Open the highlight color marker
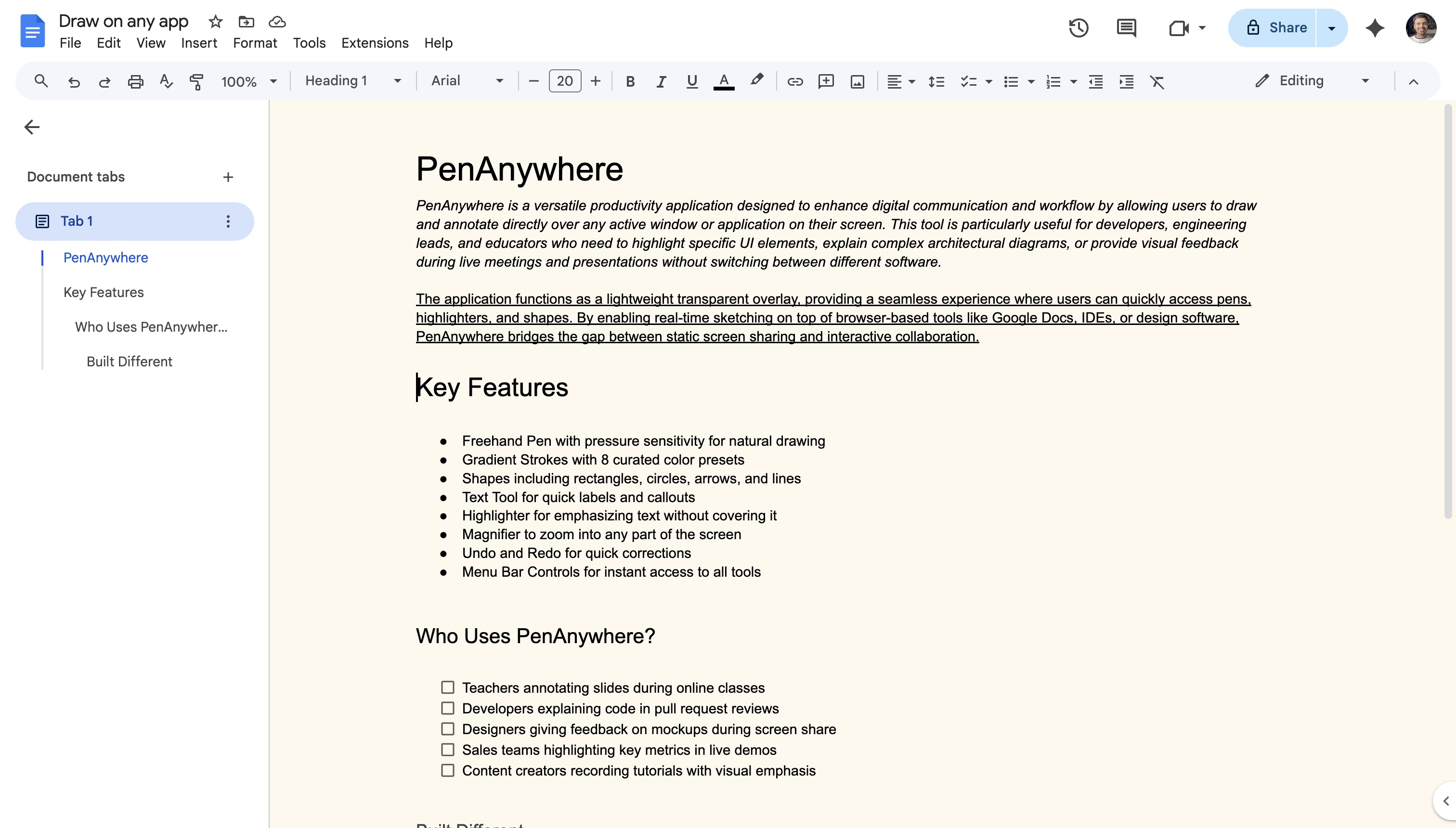1456x828 pixels. 756,81
